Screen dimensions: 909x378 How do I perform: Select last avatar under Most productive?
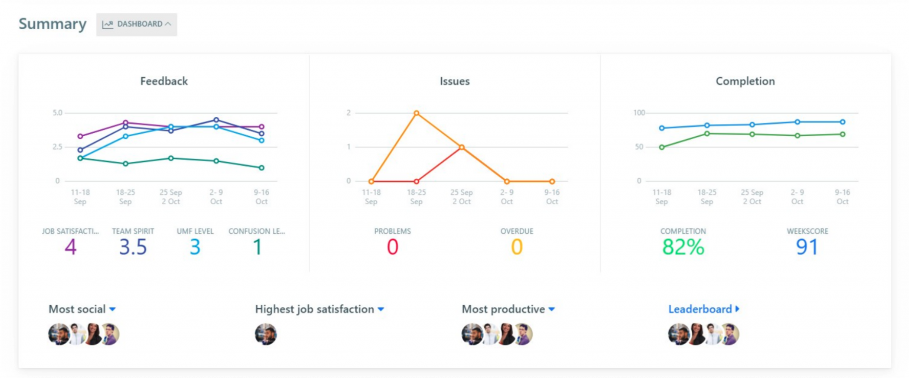(x=523, y=335)
